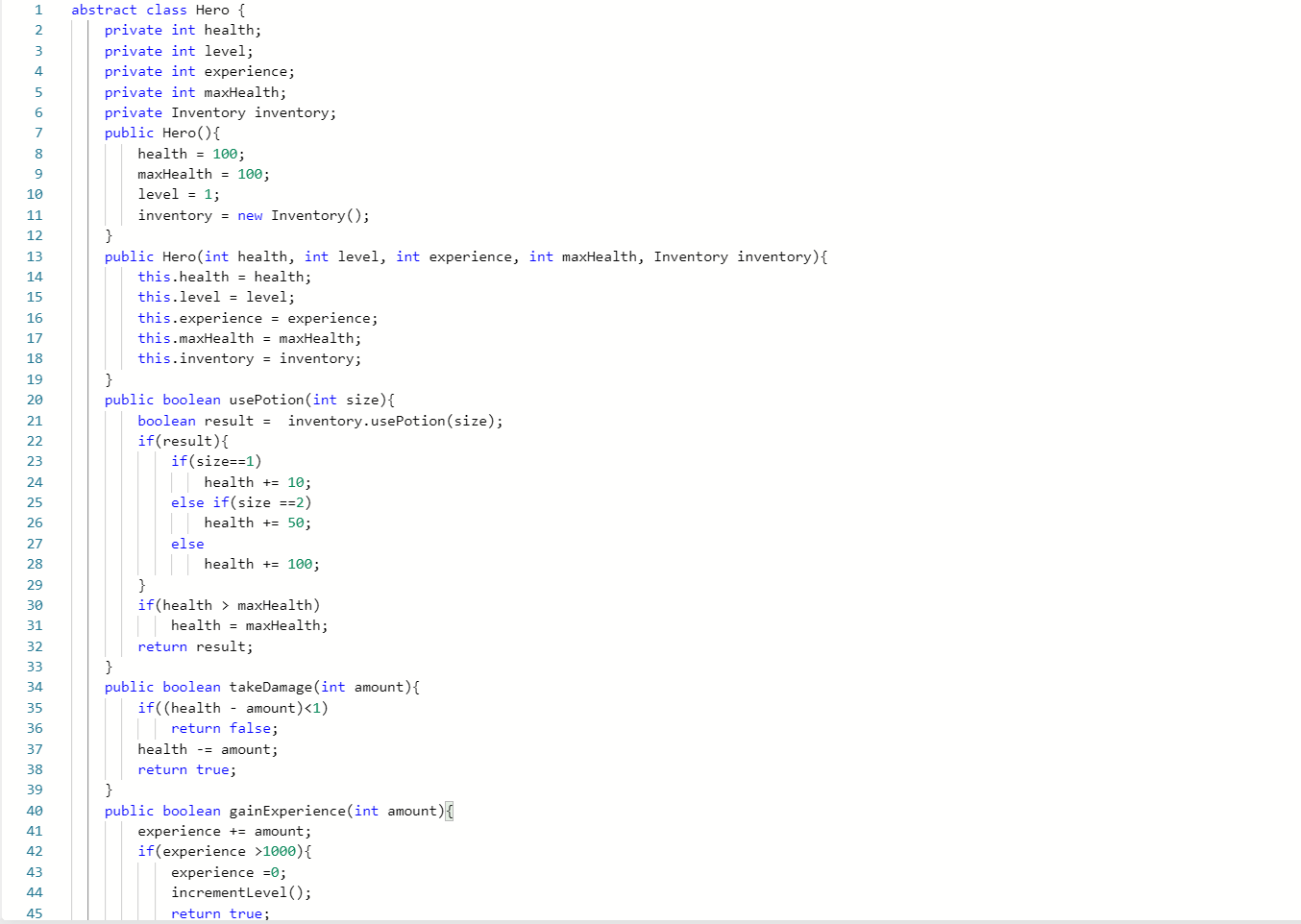Viewport: 1301px width, 924px height.
Task: Click line number 40 in the gutter
Action: coord(35,811)
